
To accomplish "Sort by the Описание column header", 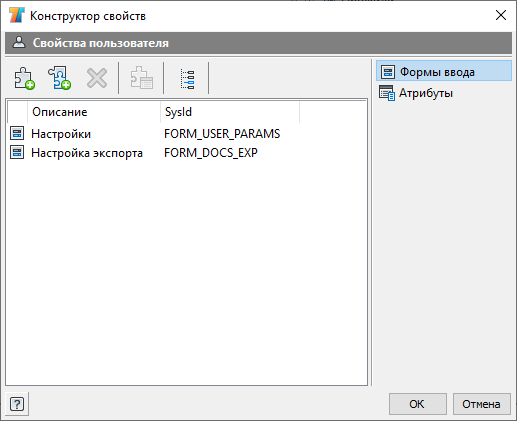I will (x=94, y=112).
